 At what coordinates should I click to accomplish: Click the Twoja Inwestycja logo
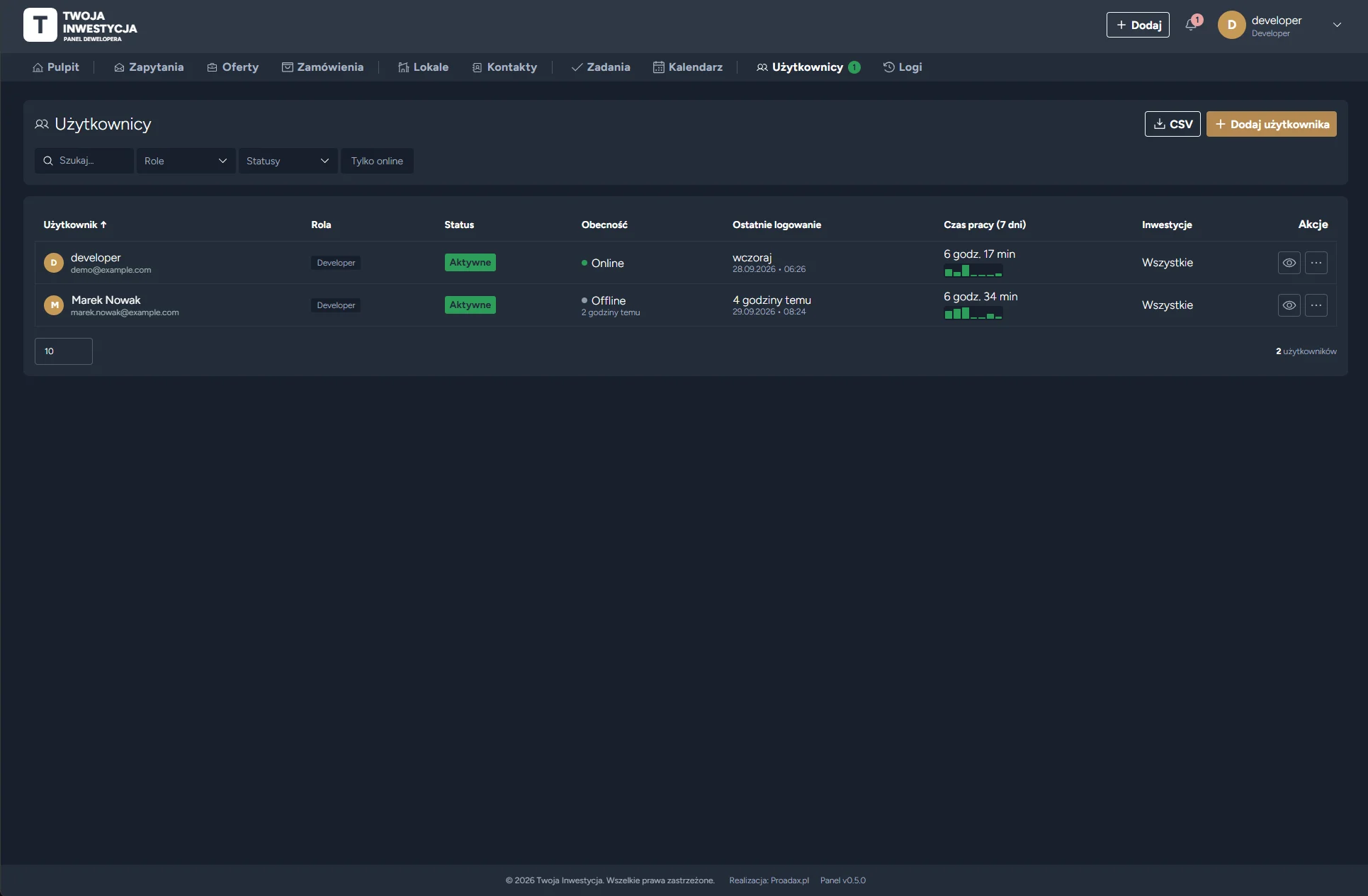click(80, 25)
